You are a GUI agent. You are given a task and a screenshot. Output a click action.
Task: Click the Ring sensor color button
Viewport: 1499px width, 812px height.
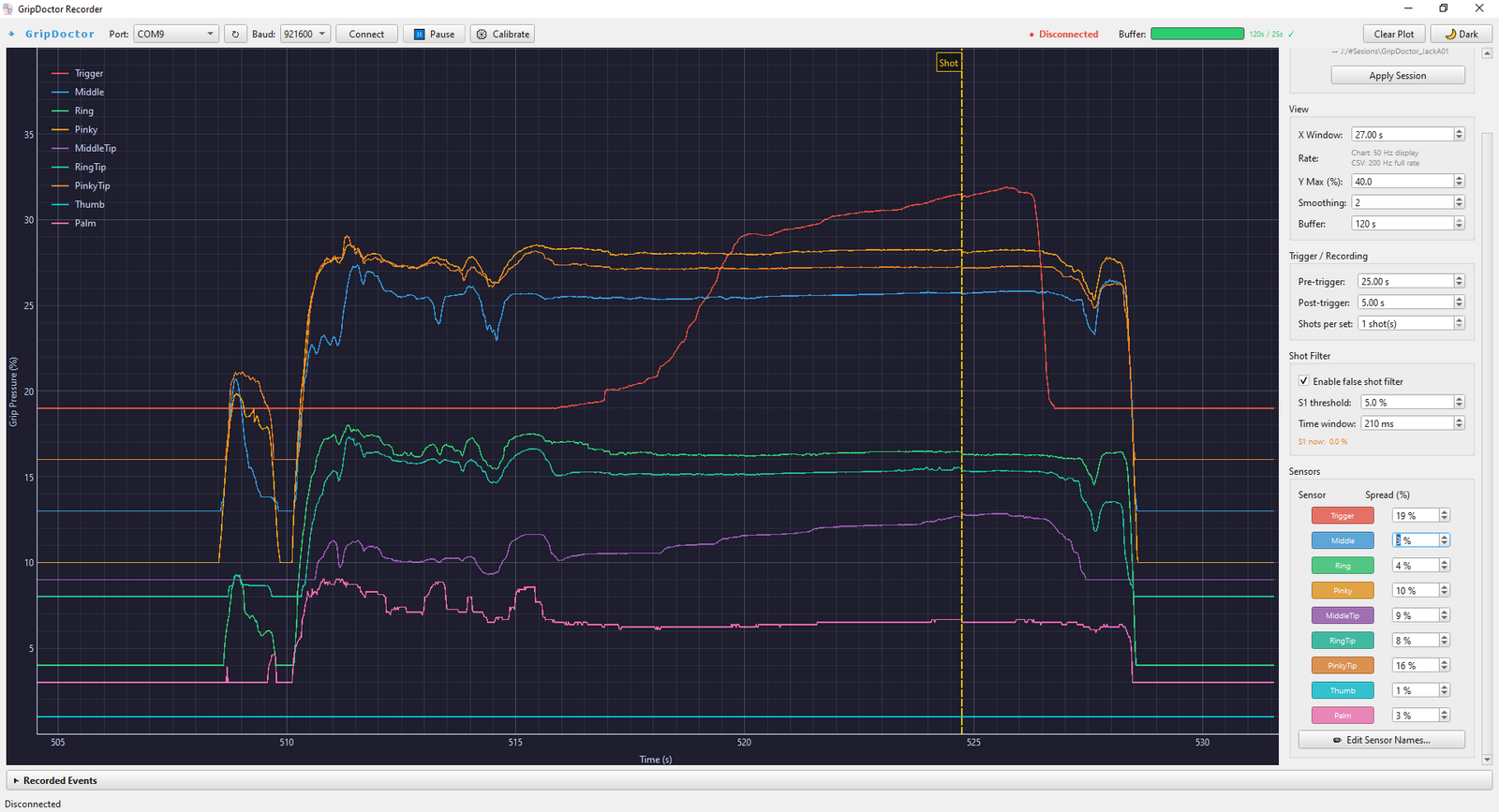pos(1343,566)
